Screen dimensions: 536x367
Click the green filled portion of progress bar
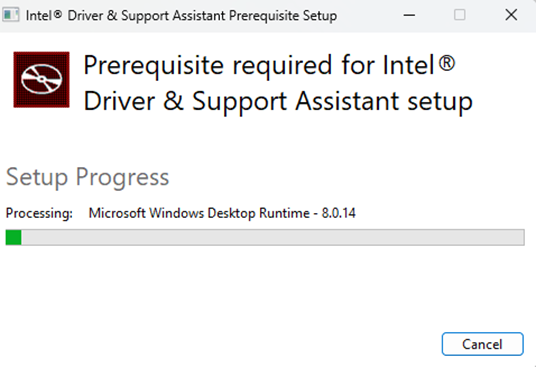coord(14,237)
